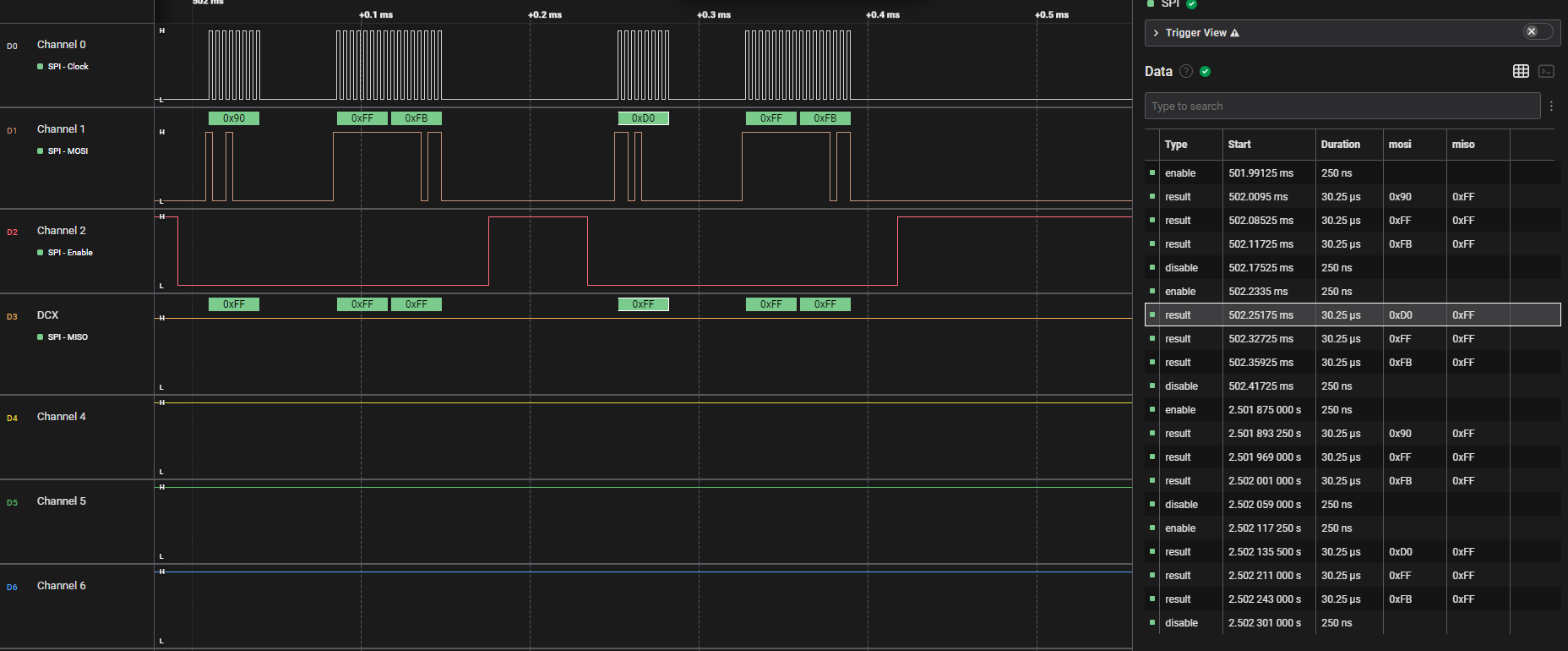Select the result row starting at 502.0095 ms
1568x651 pixels.
(x=1353, y=196)
